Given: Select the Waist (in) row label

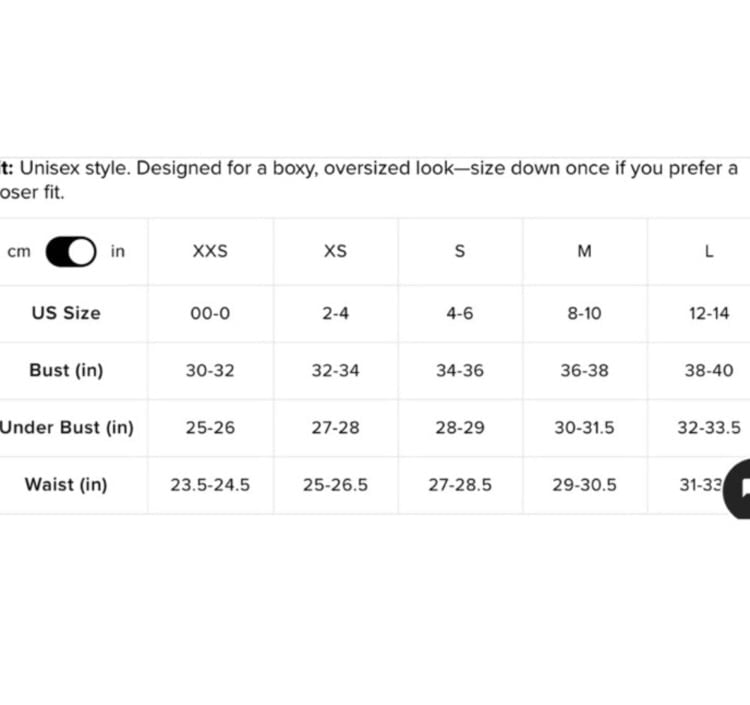Looking at the screenshot, I should coord(66,485).
